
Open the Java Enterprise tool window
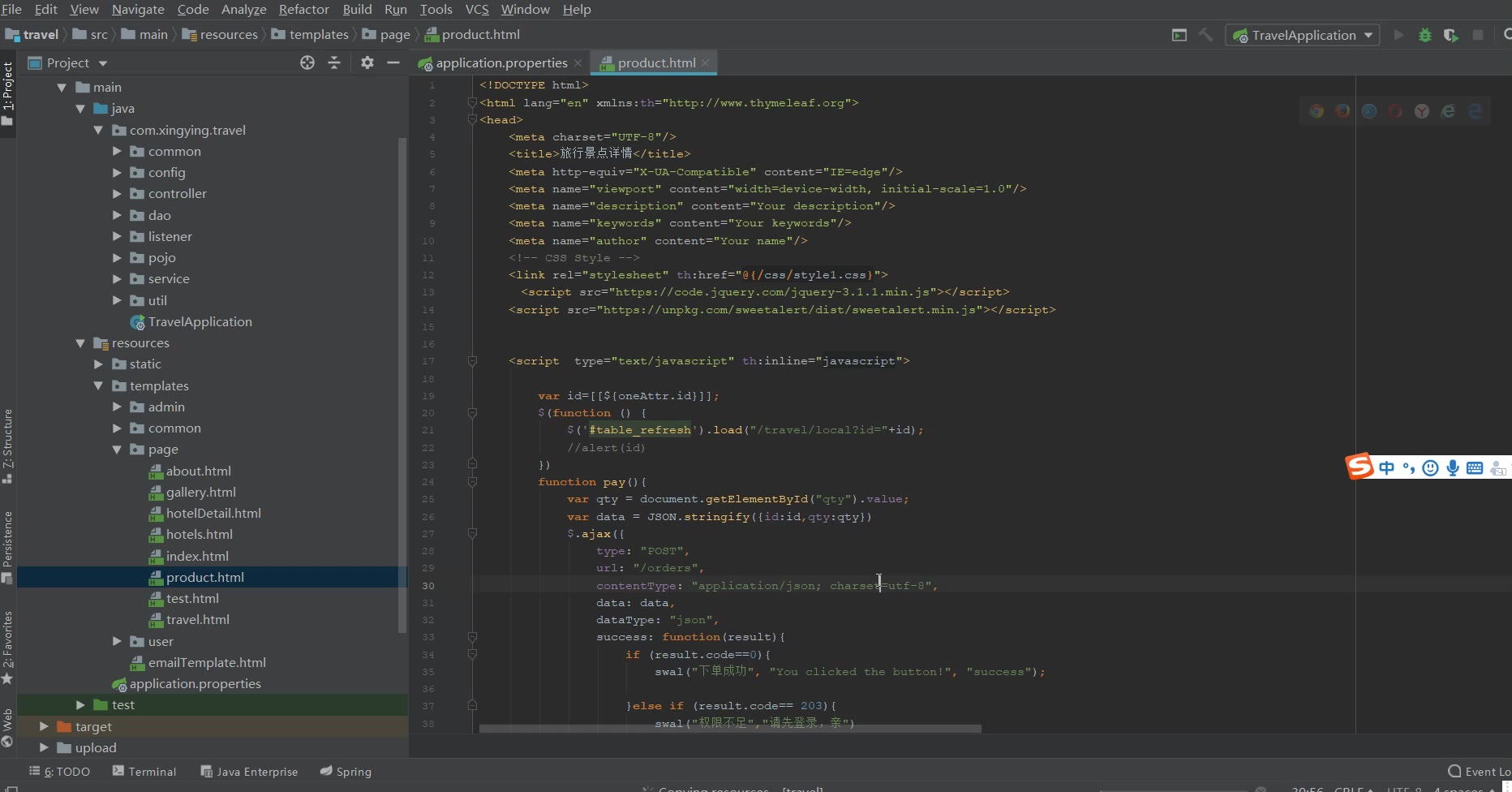click(x=249, y=771)
